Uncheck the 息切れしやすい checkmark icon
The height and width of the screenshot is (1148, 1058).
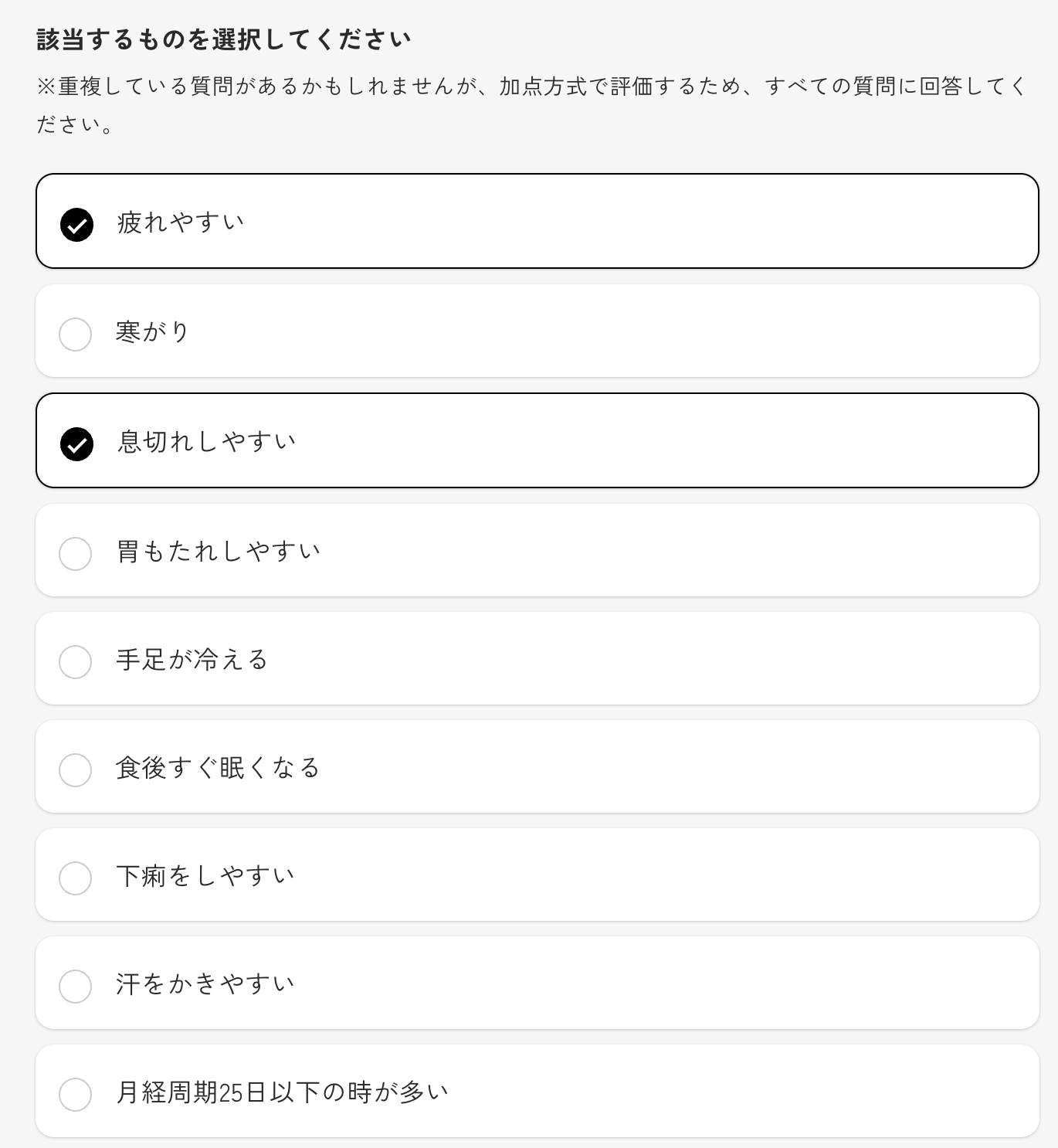pyautogui.click(x=76, y=444)
